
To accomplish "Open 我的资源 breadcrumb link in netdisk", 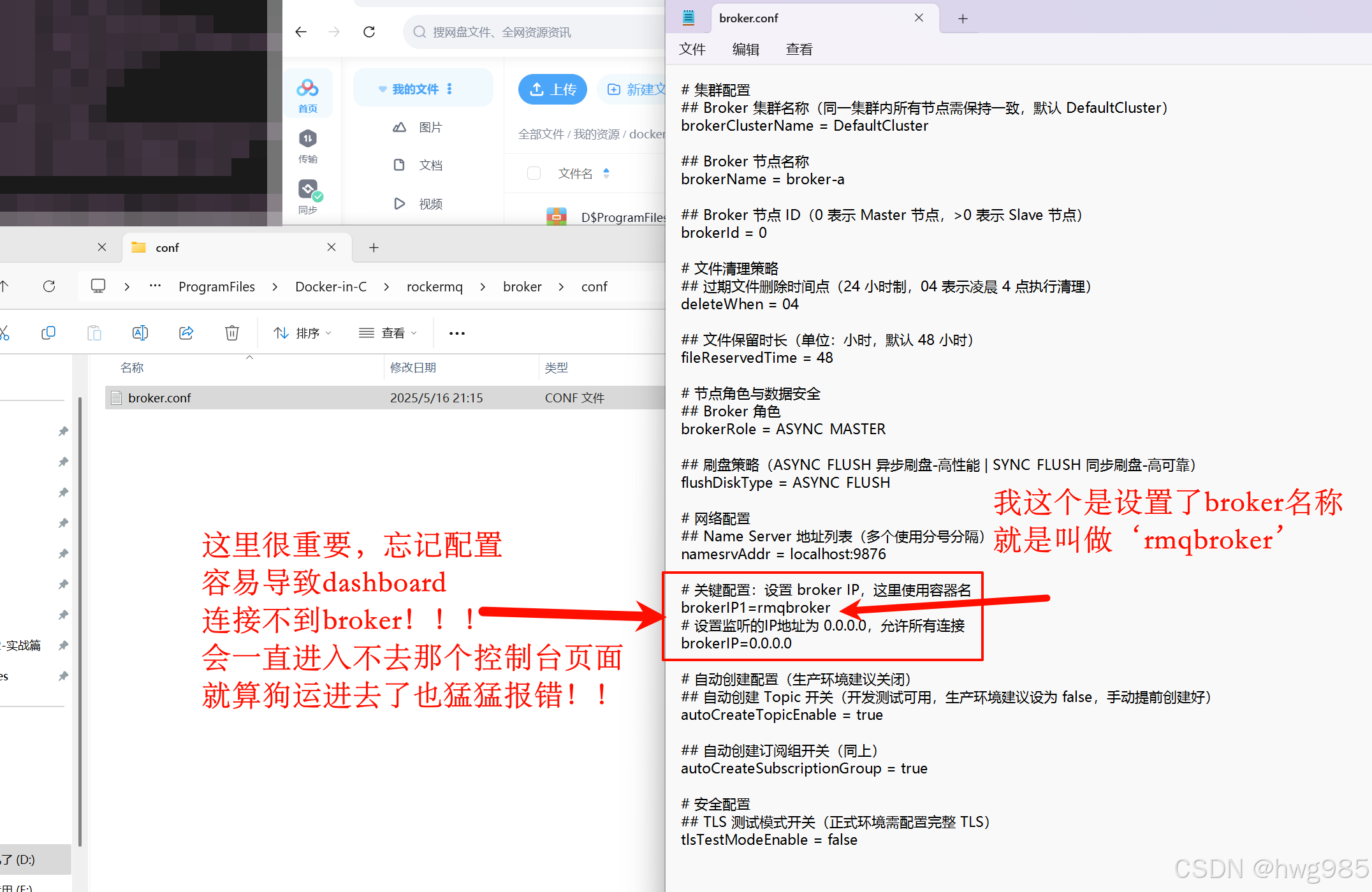I will click(x=596, y=134).
